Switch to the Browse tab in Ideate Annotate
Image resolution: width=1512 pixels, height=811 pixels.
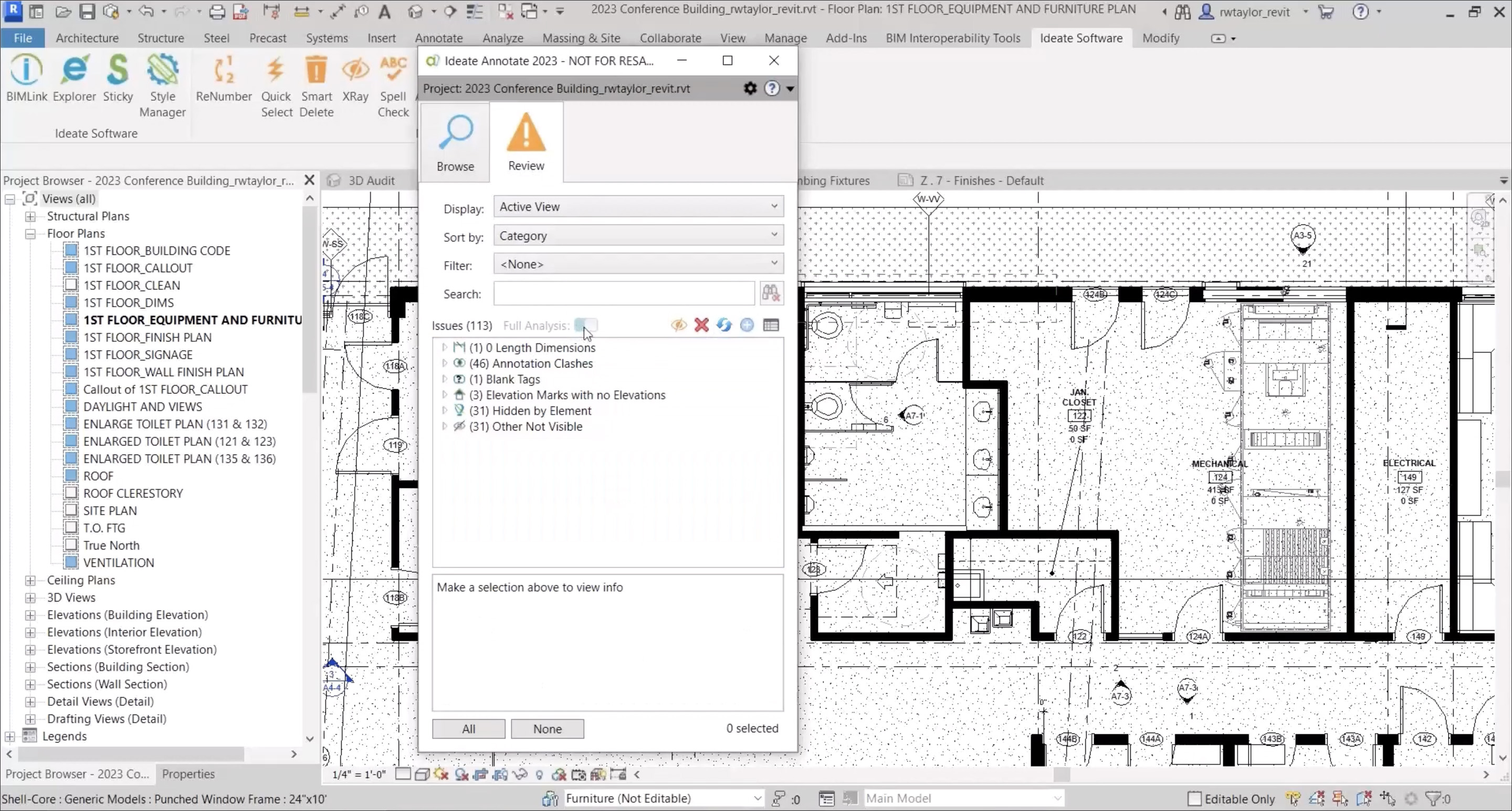[x=455, y=143]
